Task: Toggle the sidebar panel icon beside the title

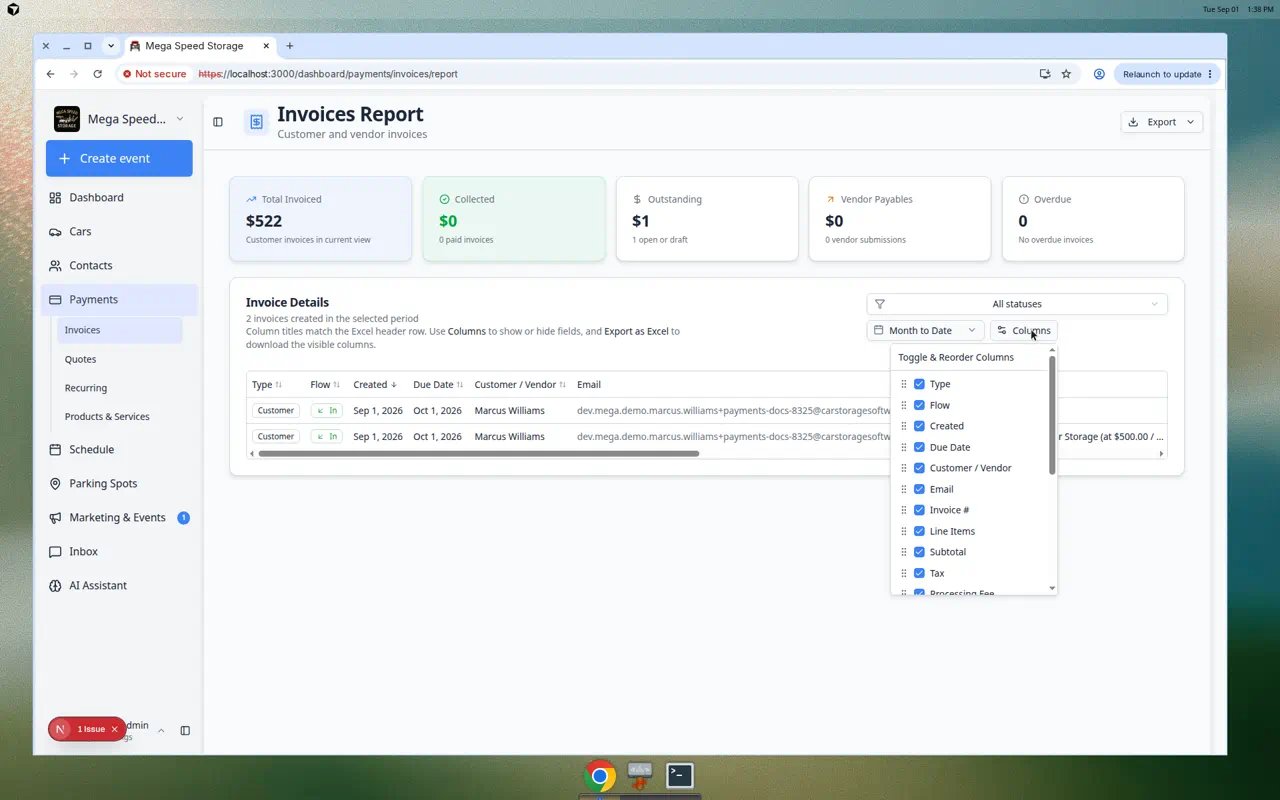Action: (218, 122)
